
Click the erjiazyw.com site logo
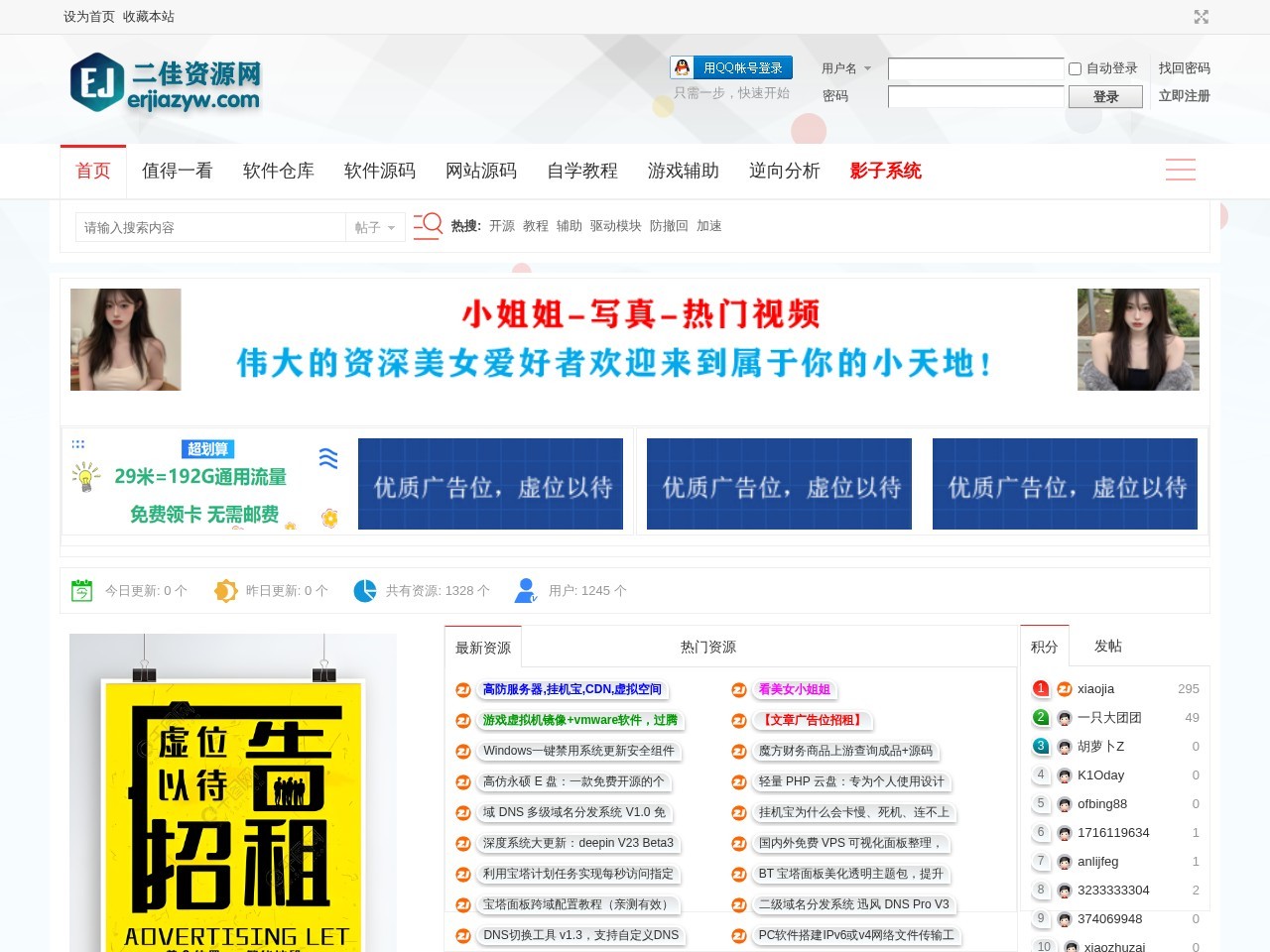coord(165,83)
